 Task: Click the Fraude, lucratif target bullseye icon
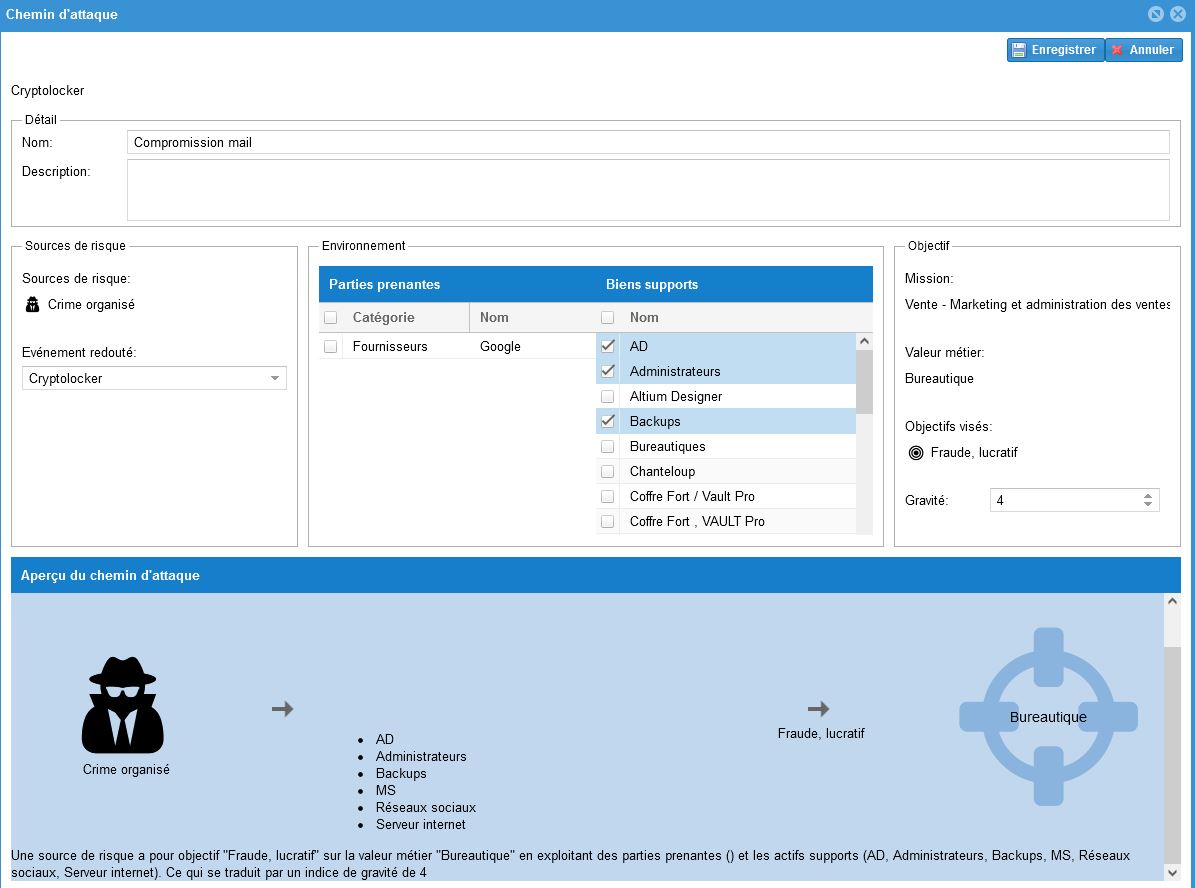[x=915, y=453]
